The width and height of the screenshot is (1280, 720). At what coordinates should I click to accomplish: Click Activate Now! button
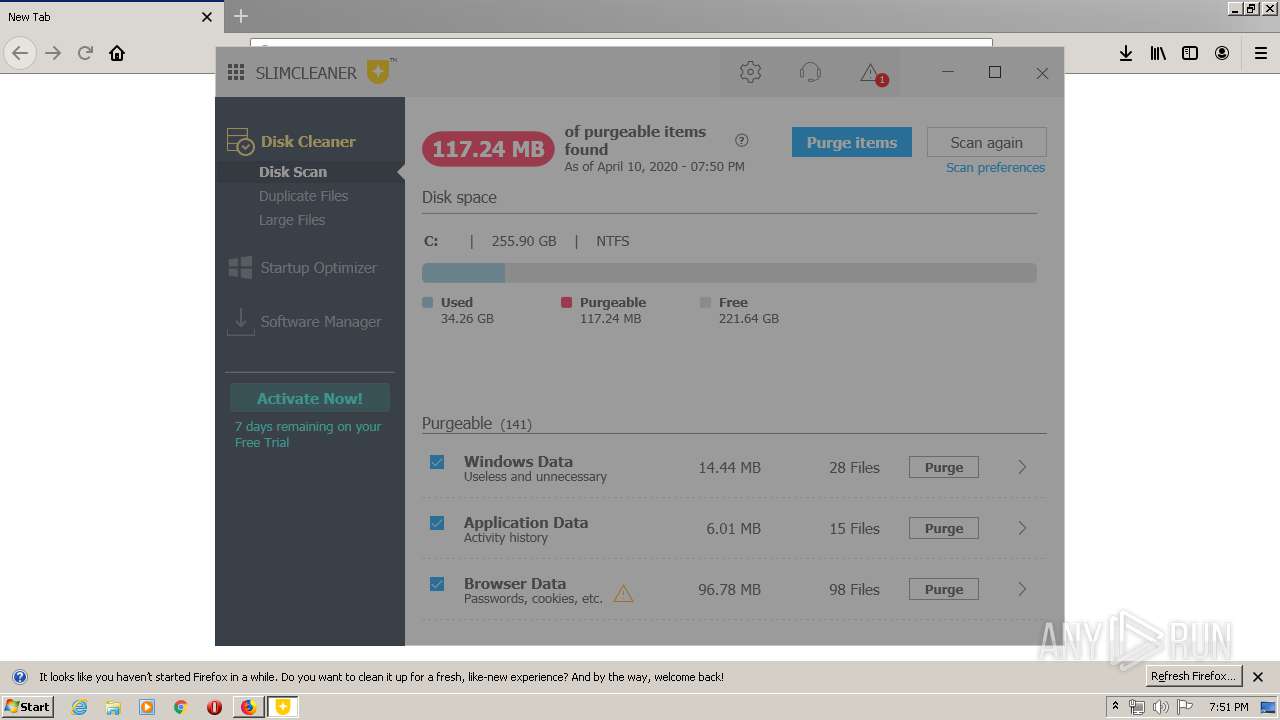(310, 398)
